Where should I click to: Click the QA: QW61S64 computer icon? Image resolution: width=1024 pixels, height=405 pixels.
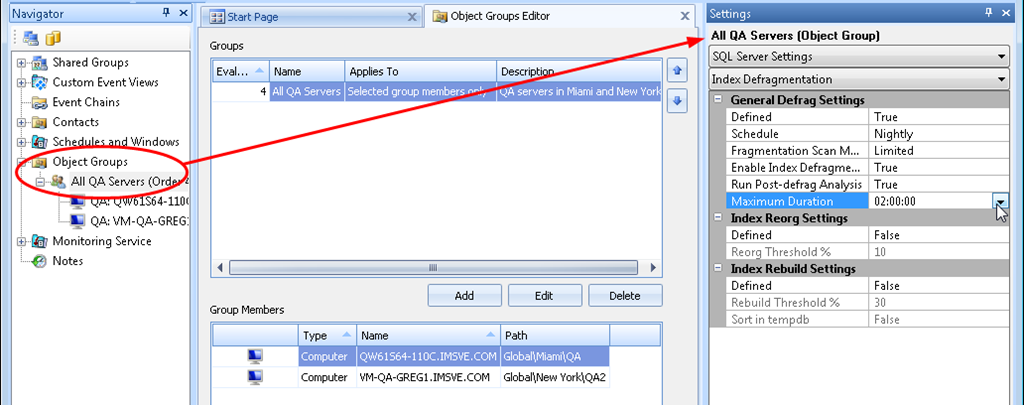coord(77,201)
